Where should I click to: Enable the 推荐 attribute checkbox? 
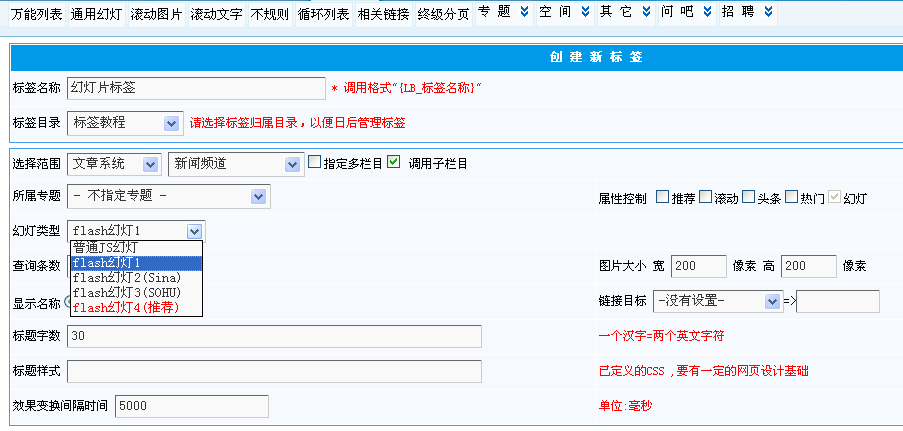663,197
